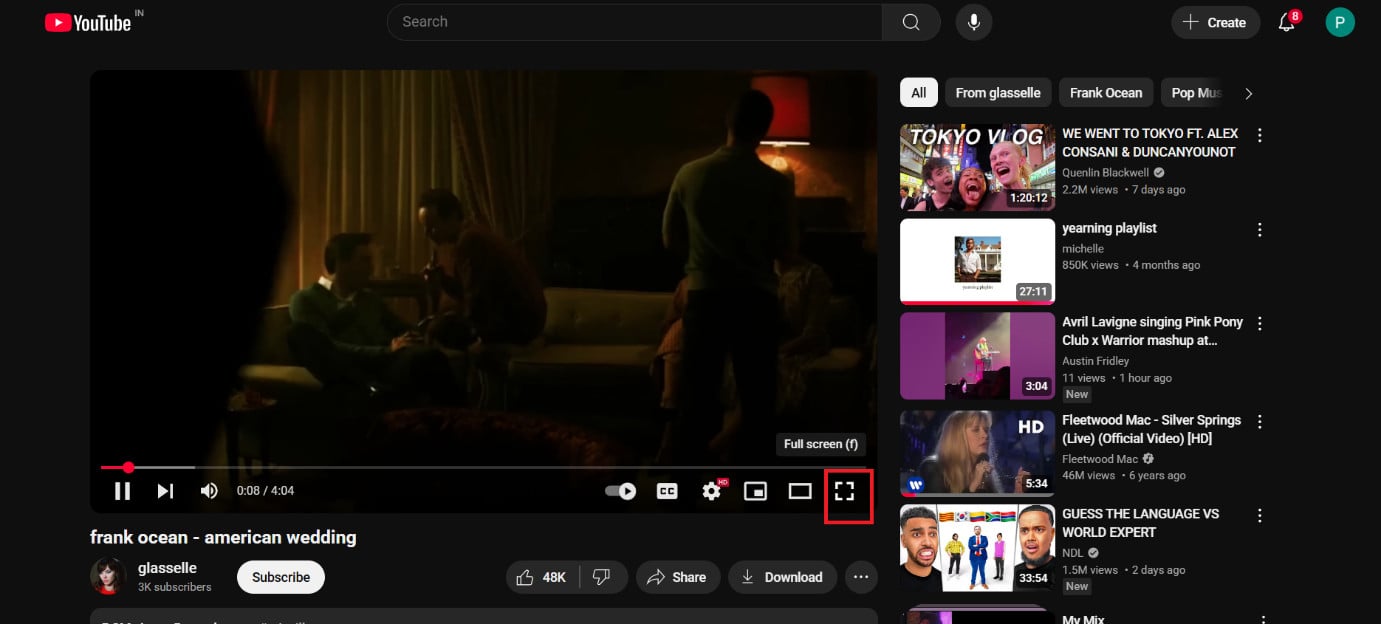Open the notifications bell
The width and height of the screenshot is (1381, 624).
click(1288, 22)
